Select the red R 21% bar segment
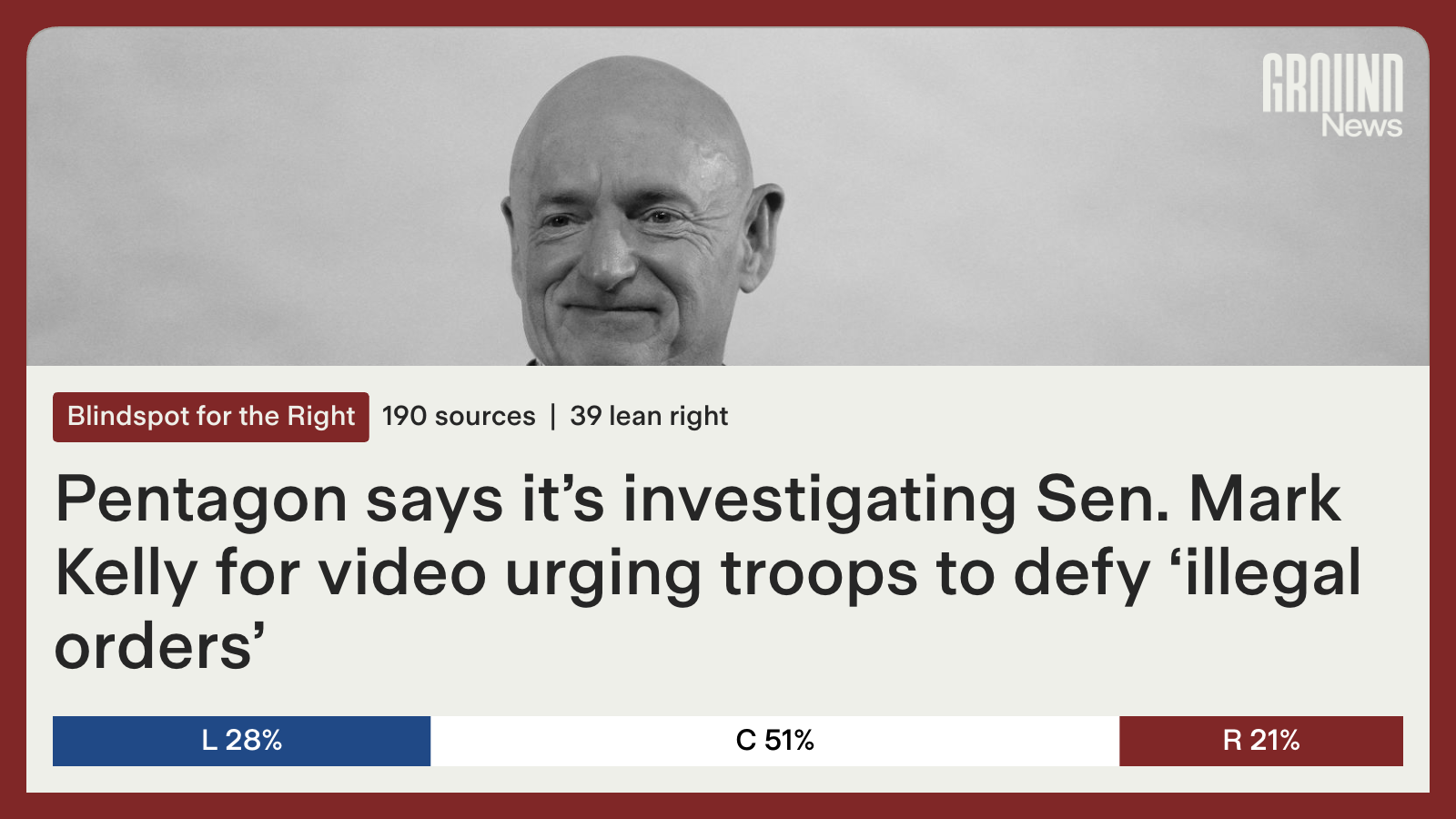Viewport: 1456px width, 819px height. (x=1261, y=741)
